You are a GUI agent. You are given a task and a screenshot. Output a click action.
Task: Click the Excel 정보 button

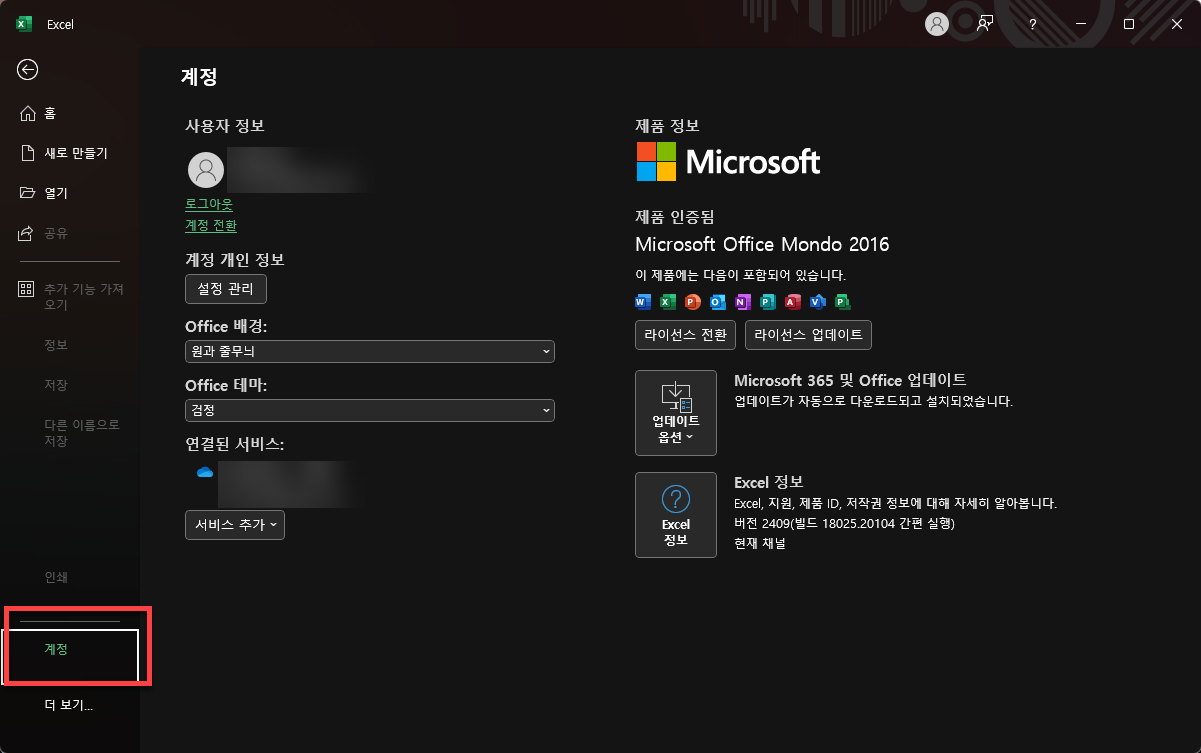click(676, 514)
